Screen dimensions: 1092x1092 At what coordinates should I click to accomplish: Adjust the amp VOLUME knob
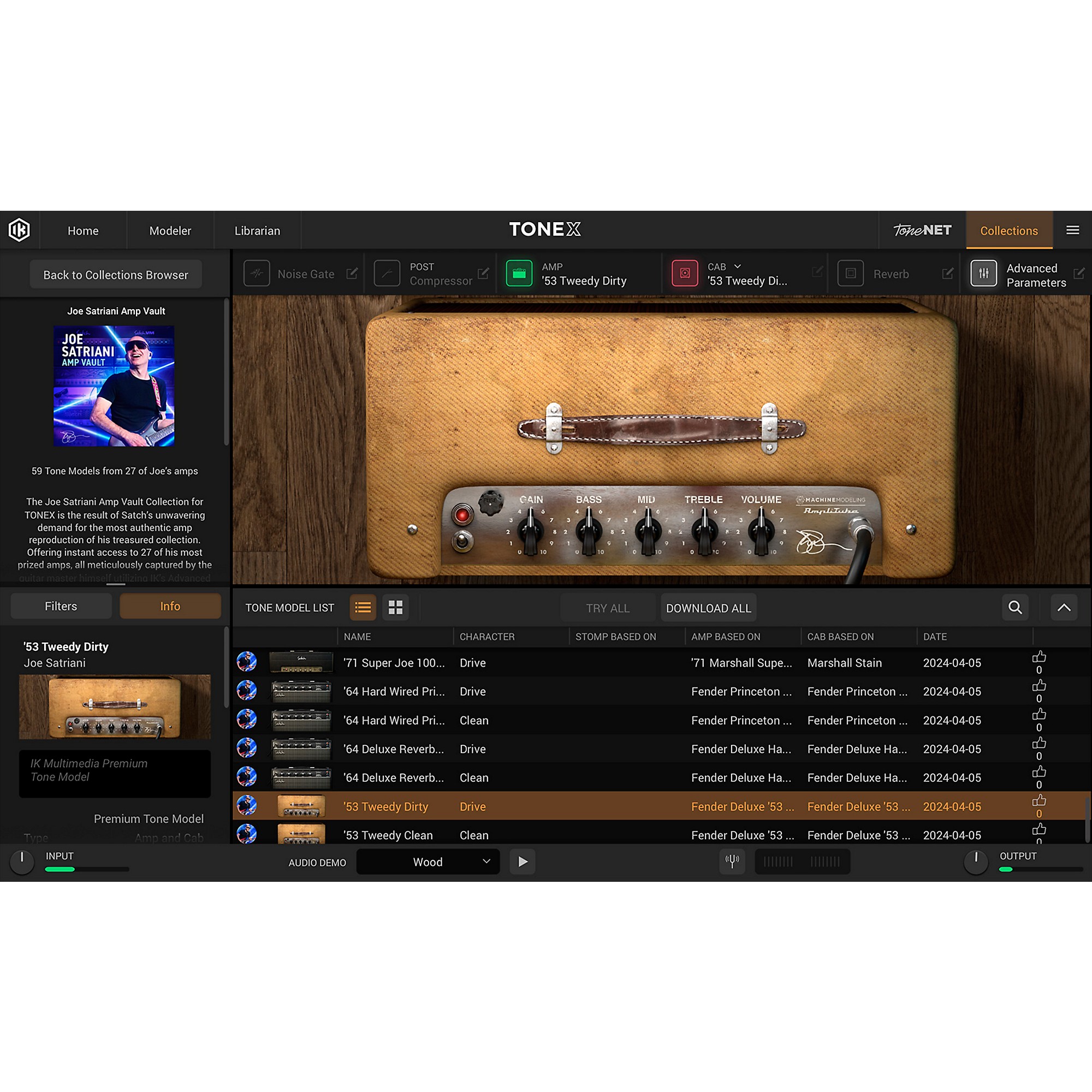click(761, 531)
